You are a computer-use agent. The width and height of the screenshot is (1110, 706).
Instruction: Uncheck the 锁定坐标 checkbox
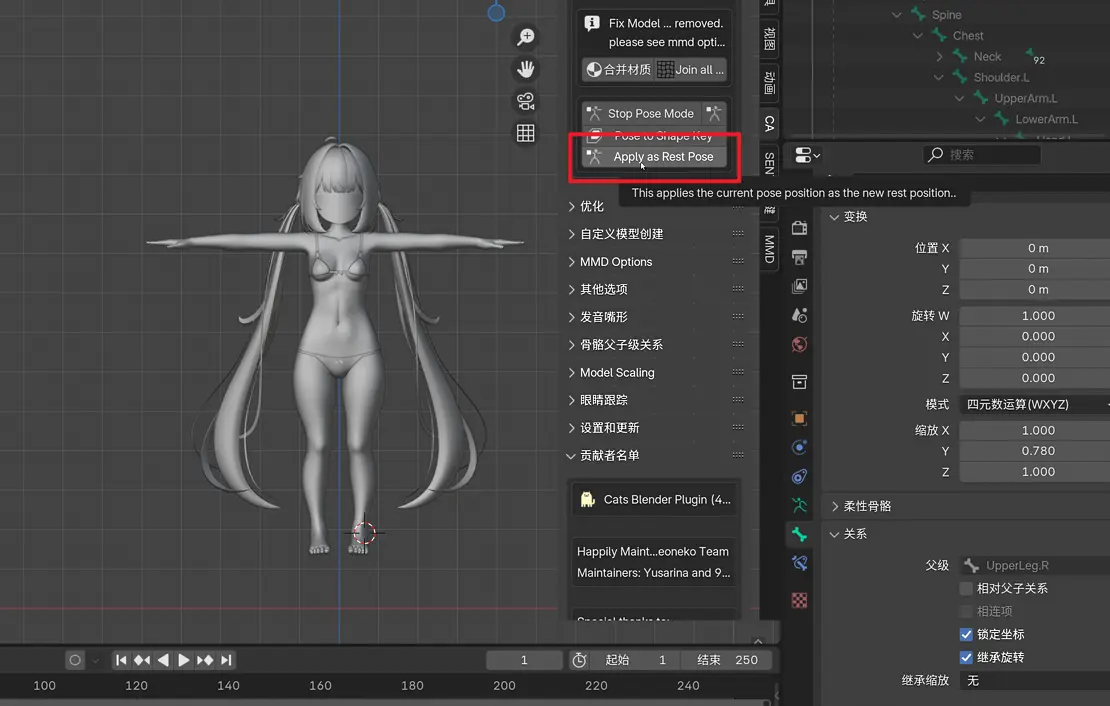click(966, 634)
